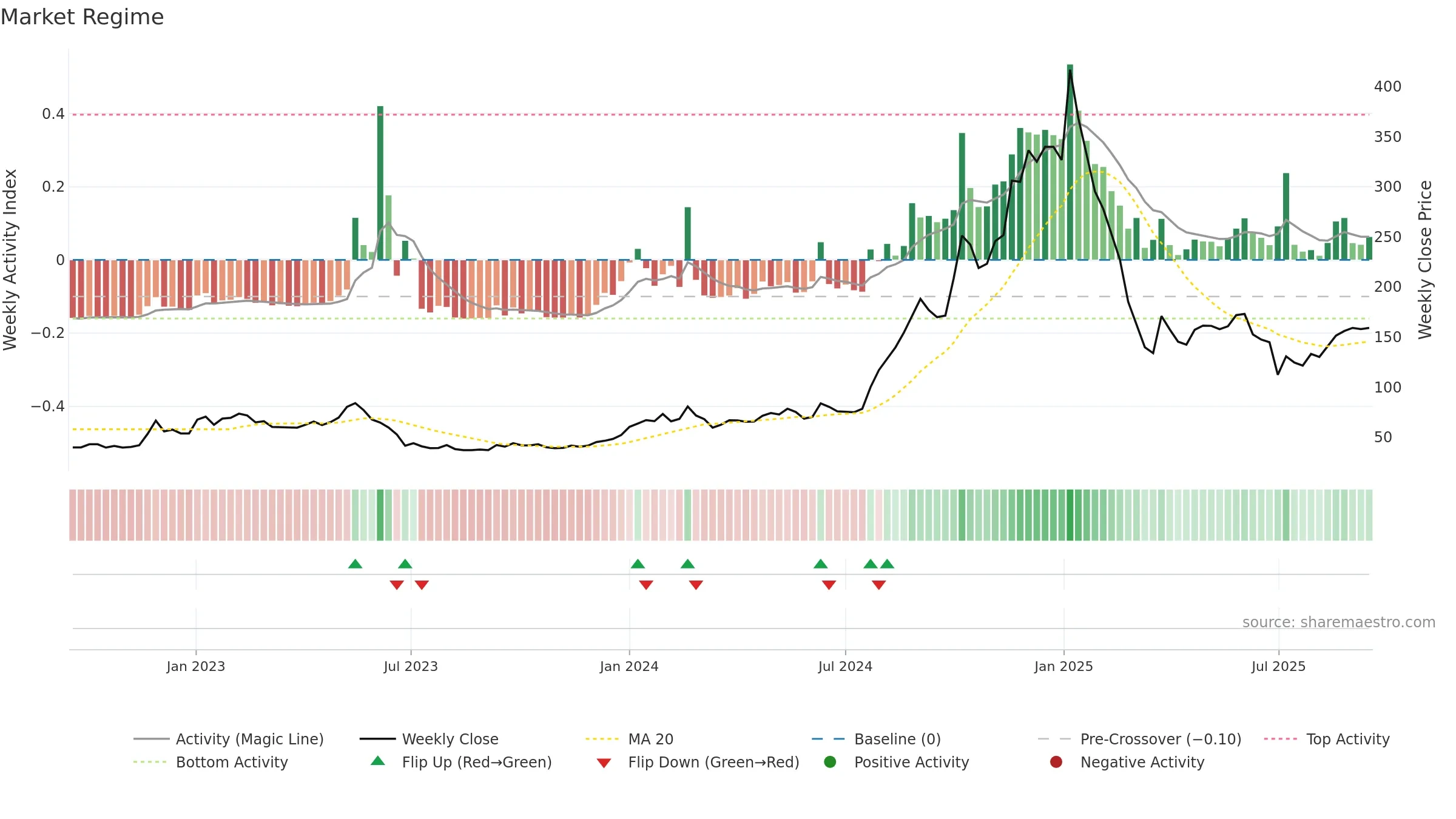Click the −0.4 activity tick label
Viewport: 1456px width, 819px height.
coord(48,406)
